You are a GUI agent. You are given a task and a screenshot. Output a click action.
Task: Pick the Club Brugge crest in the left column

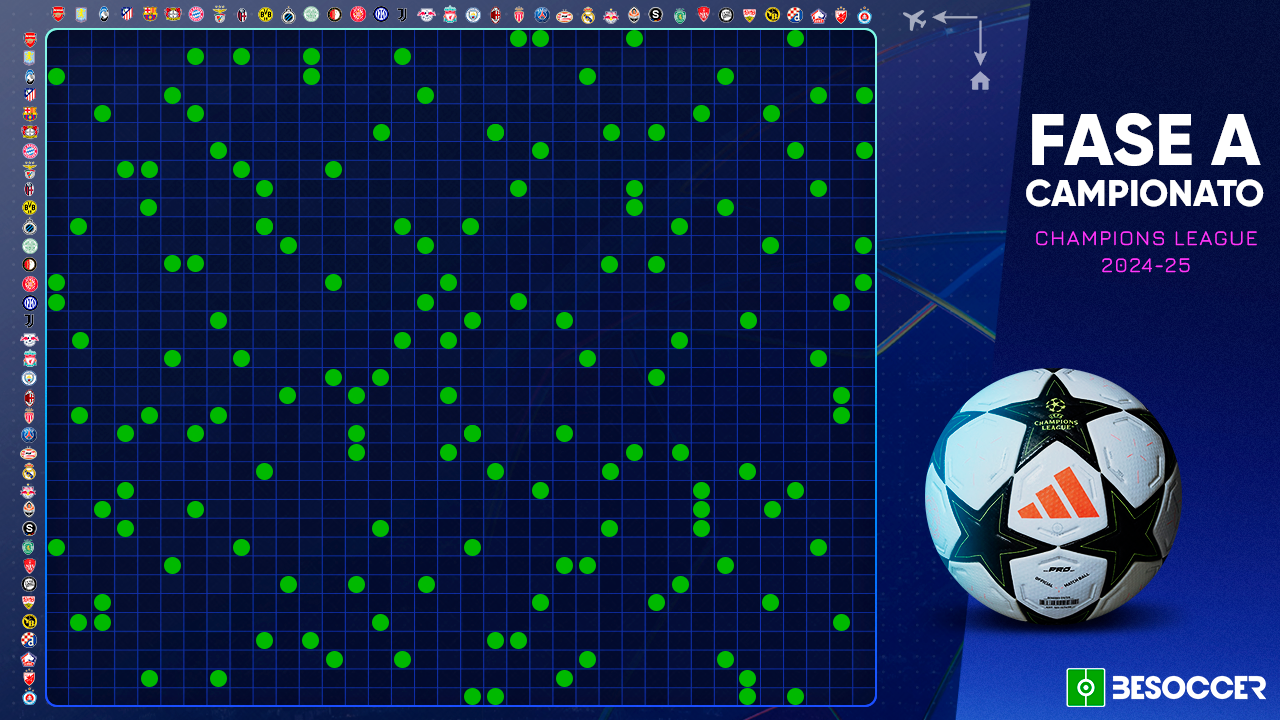pyautogui.click(x=29, y=227)
